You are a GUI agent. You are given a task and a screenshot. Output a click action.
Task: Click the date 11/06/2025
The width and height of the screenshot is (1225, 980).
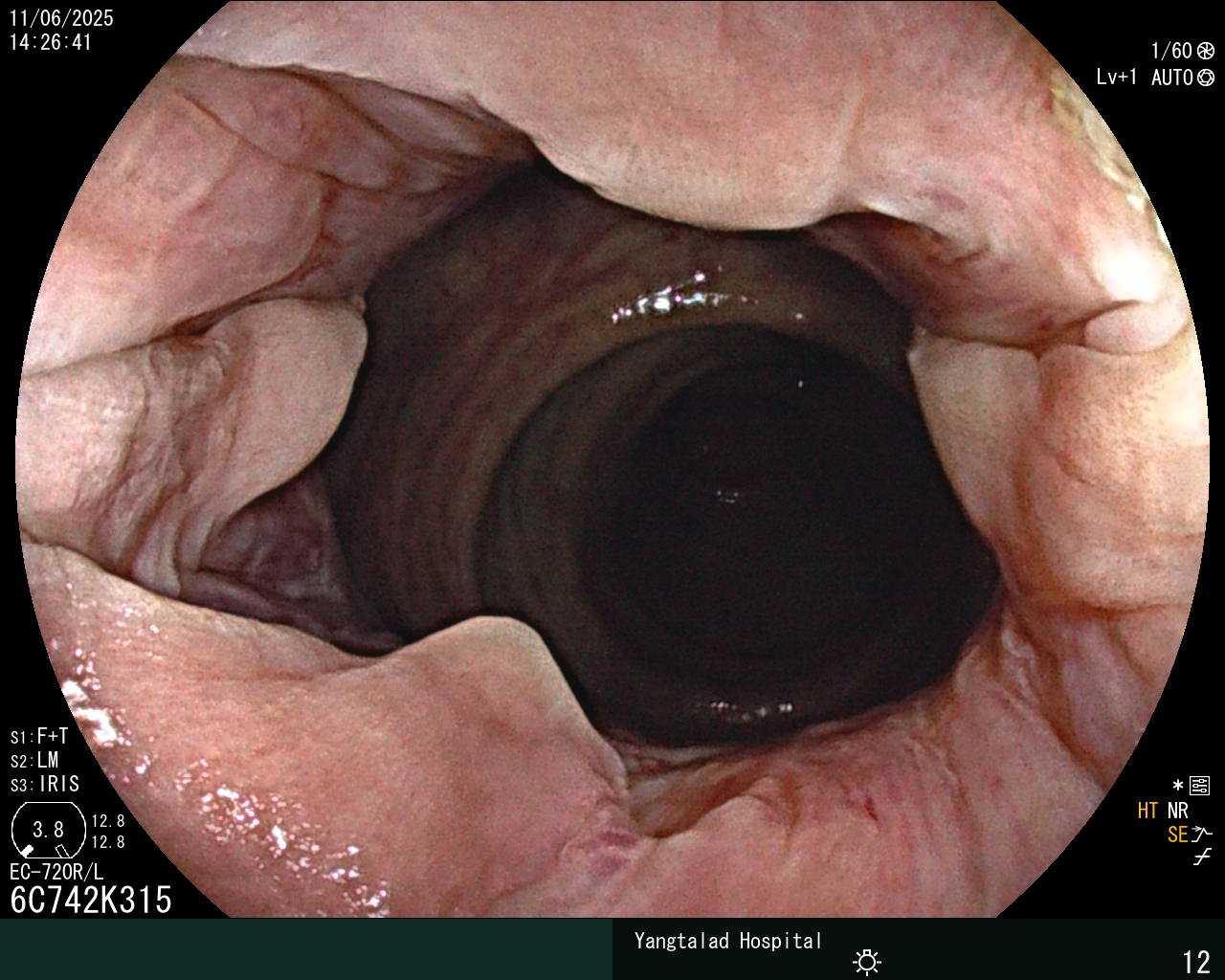(61, 18)
